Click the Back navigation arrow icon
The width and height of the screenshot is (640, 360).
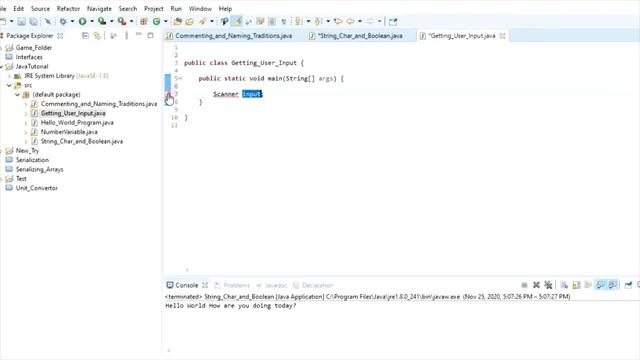[350, 21]
